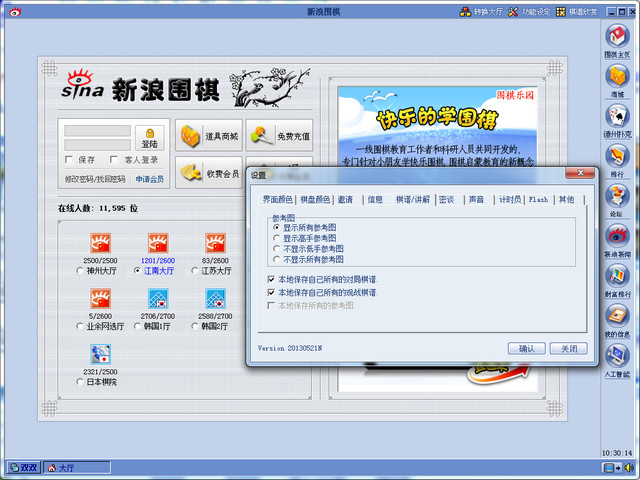Open the 道具商城 item shop button

tap(209, 136)
